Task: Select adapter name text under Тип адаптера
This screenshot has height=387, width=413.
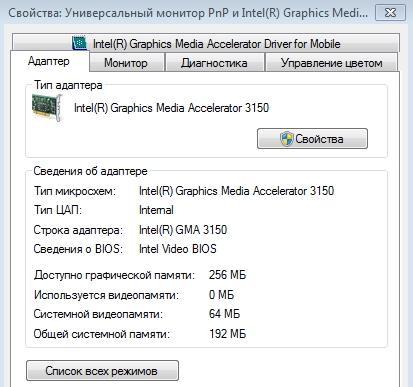Action: pos(171,108)
